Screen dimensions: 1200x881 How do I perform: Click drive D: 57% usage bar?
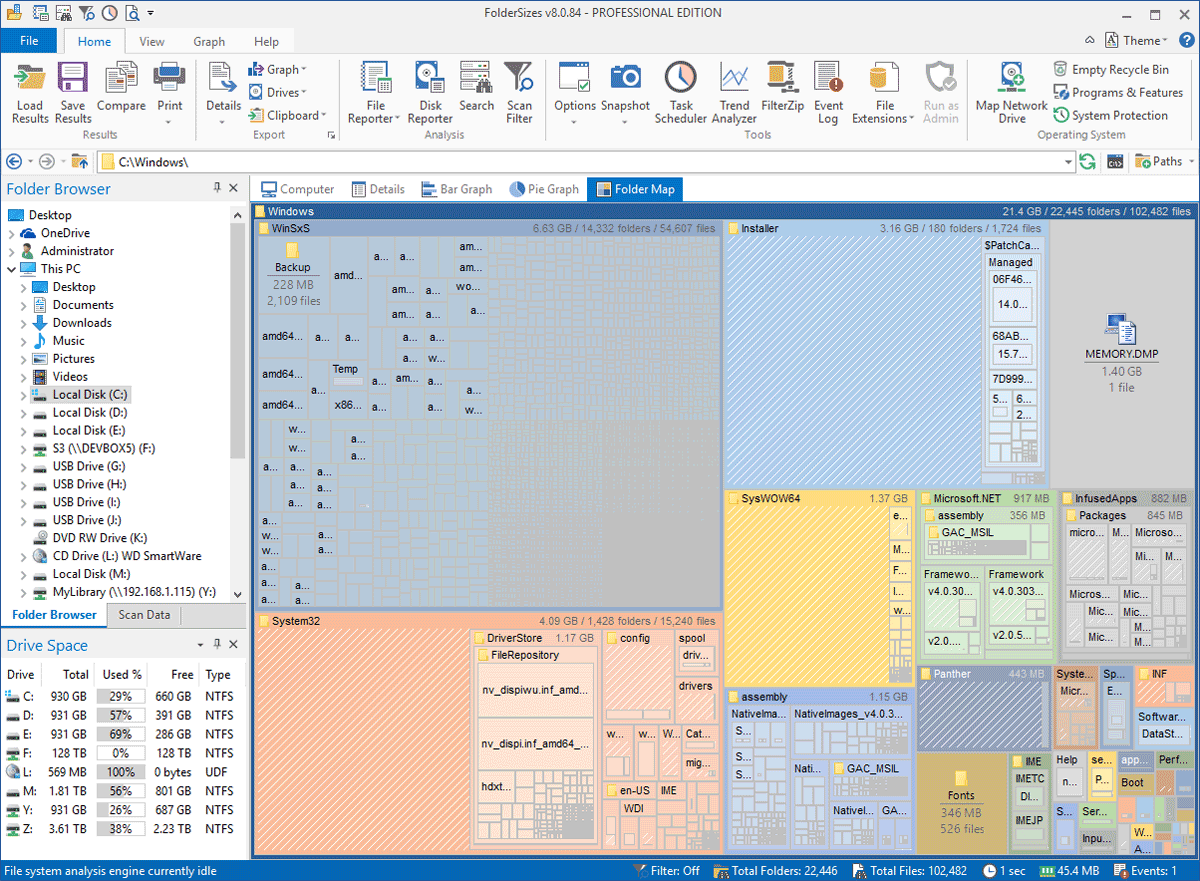click(x=121, y=715)
